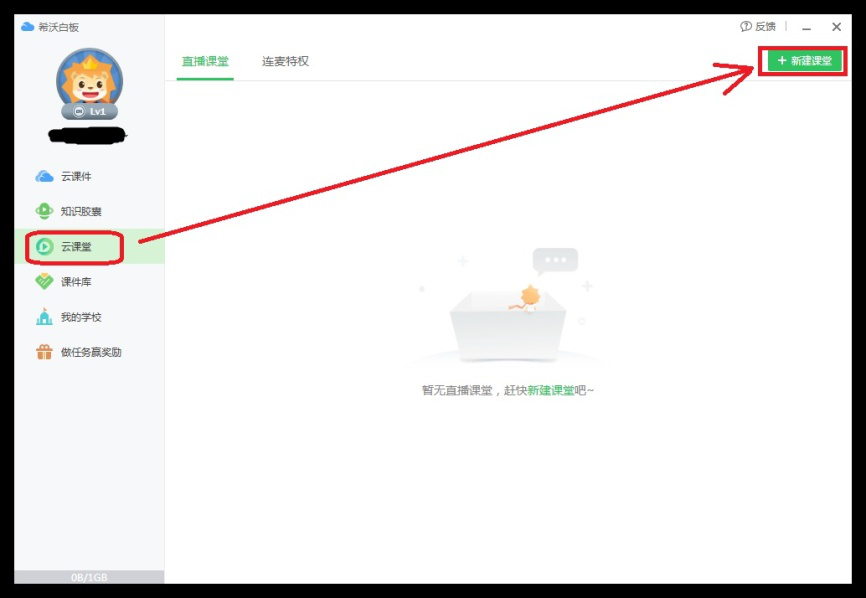This screenshot has height=598, width=866.
Task: Click the 反馈 feedback icon
Action: coord(746,27)
